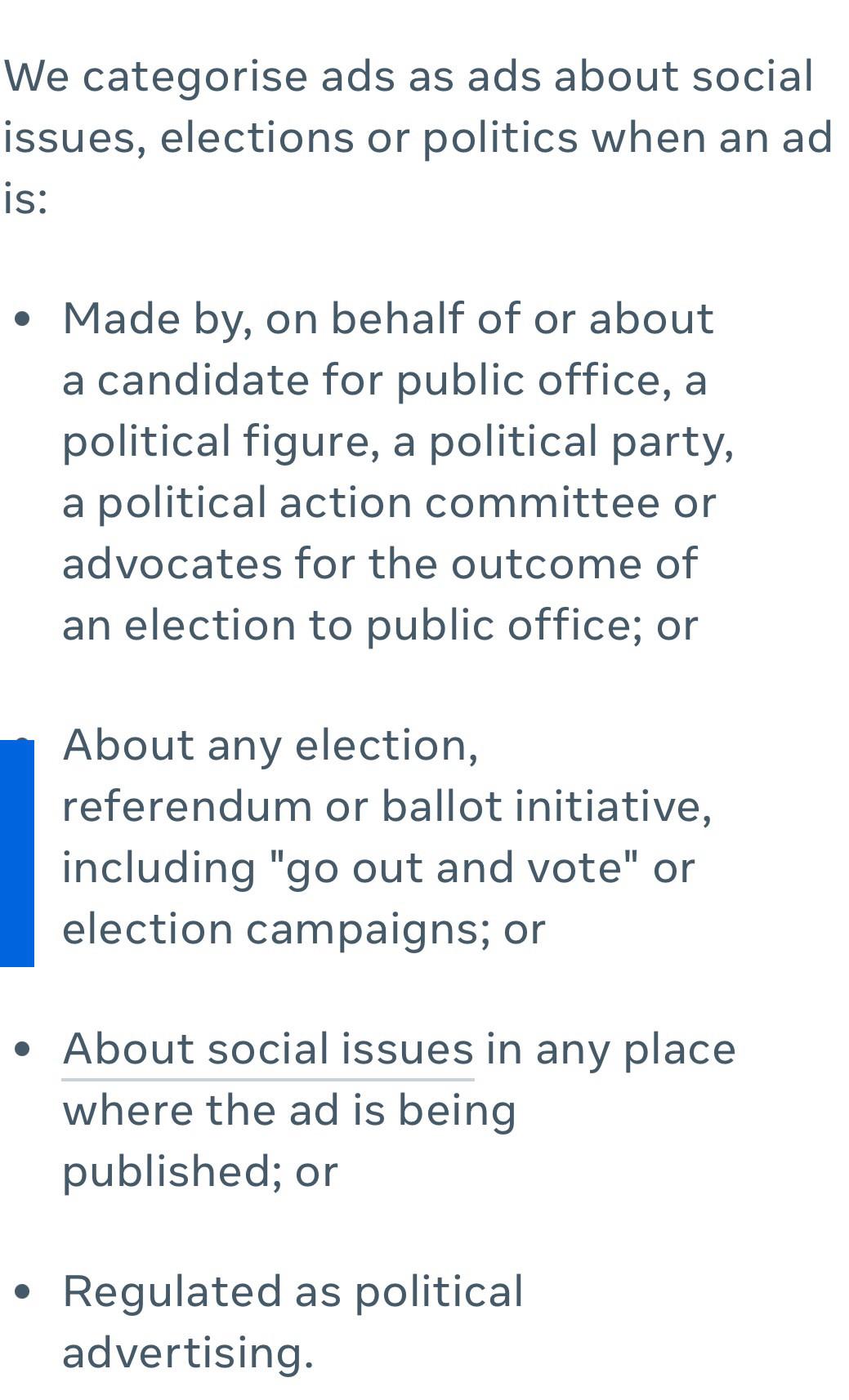Viewport: 849px width, 1400px height.
Task: Click the "Made by, on behalf of" line
Action: 388,319
